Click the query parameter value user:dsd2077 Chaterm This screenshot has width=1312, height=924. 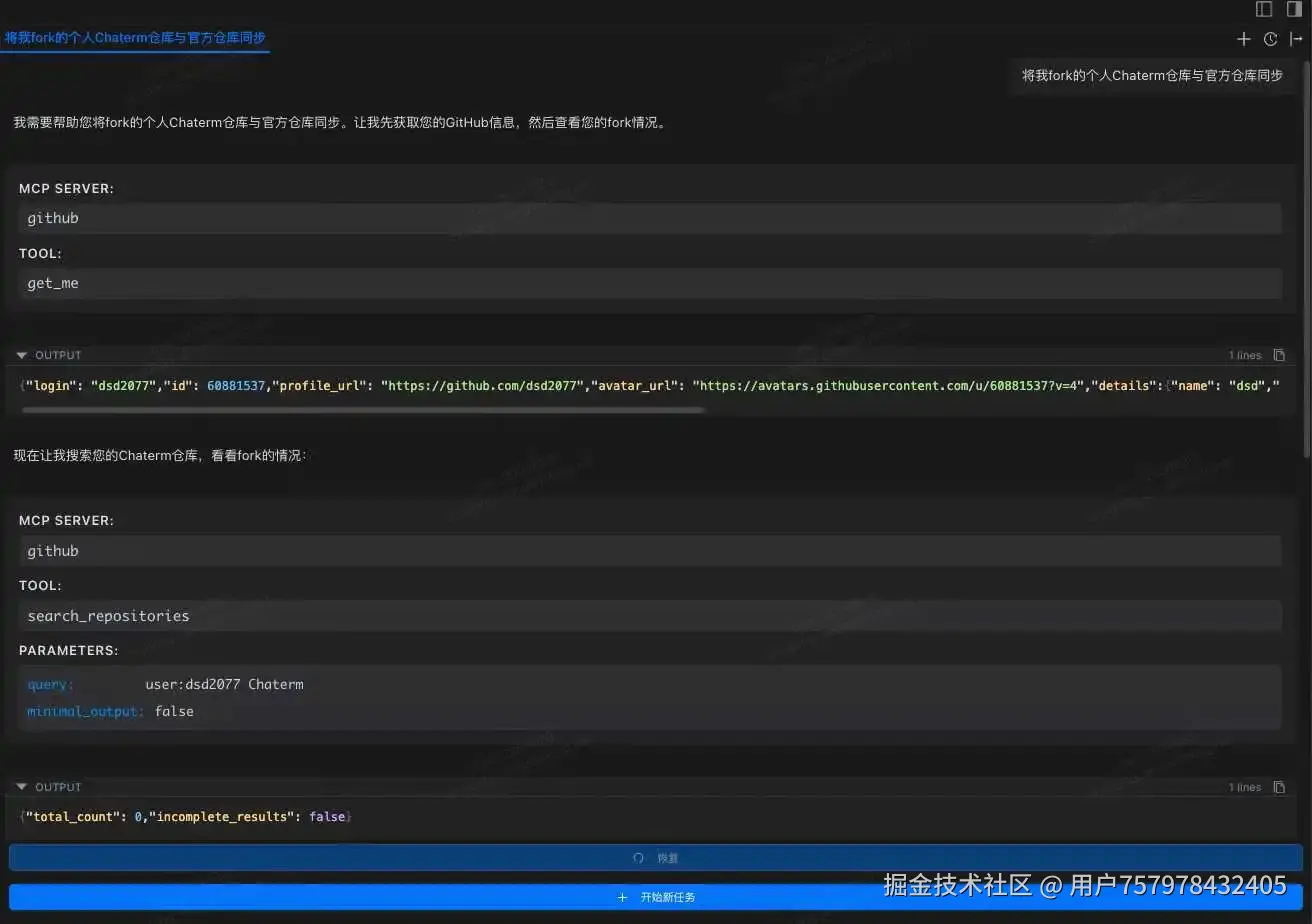click(224, 685)
